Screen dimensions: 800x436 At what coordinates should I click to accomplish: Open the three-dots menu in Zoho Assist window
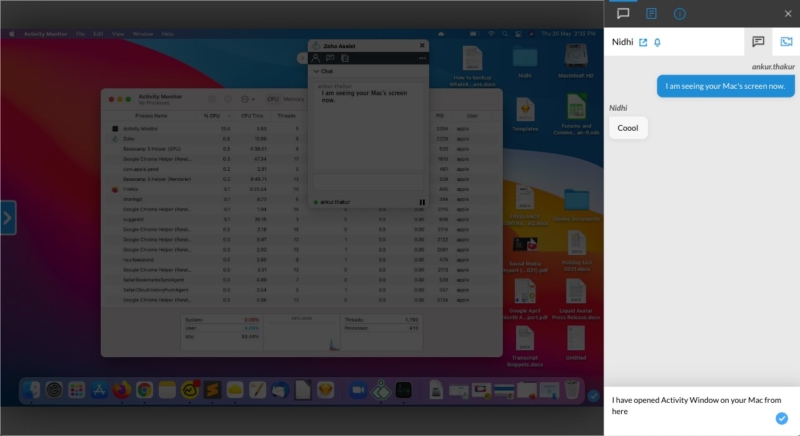point(422,58)
